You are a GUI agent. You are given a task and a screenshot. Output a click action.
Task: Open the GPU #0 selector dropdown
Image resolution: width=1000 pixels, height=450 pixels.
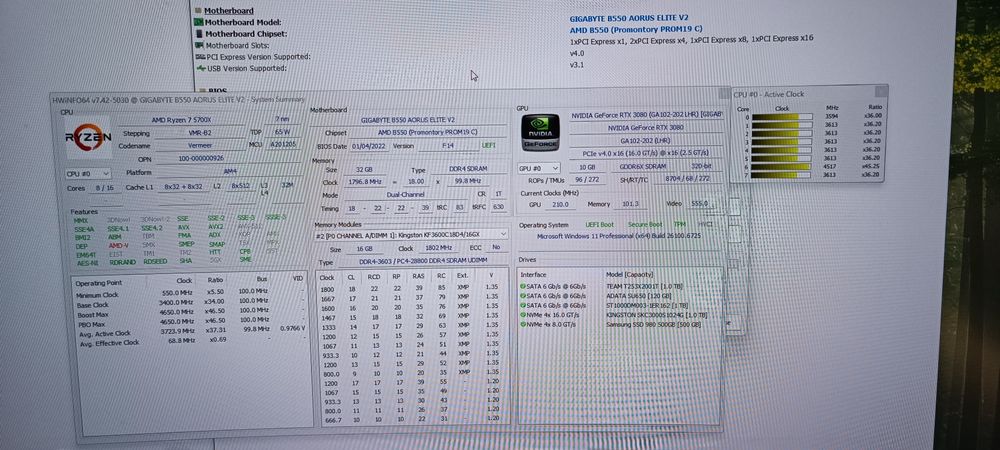point(539,168)
